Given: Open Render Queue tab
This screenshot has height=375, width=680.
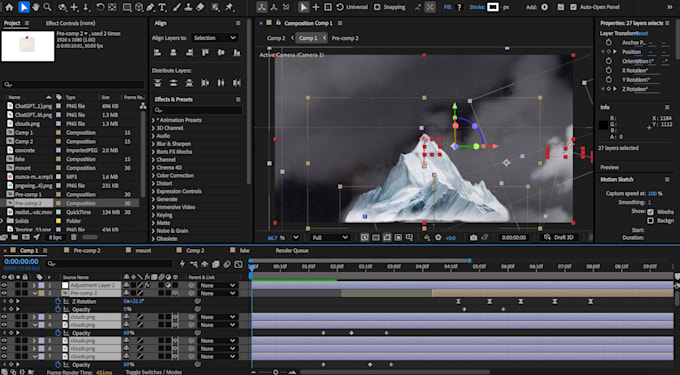Looking at the screenshot, I should 292,251.
